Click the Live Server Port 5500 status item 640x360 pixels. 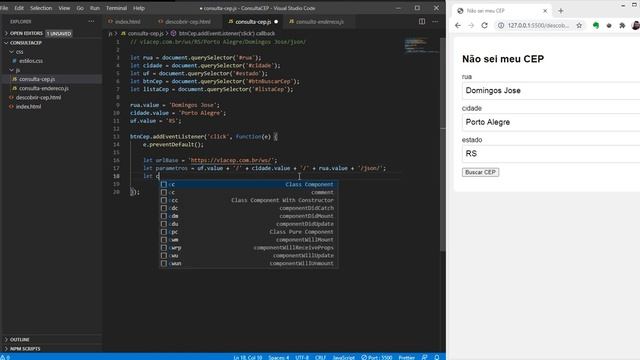pos(376,357)
